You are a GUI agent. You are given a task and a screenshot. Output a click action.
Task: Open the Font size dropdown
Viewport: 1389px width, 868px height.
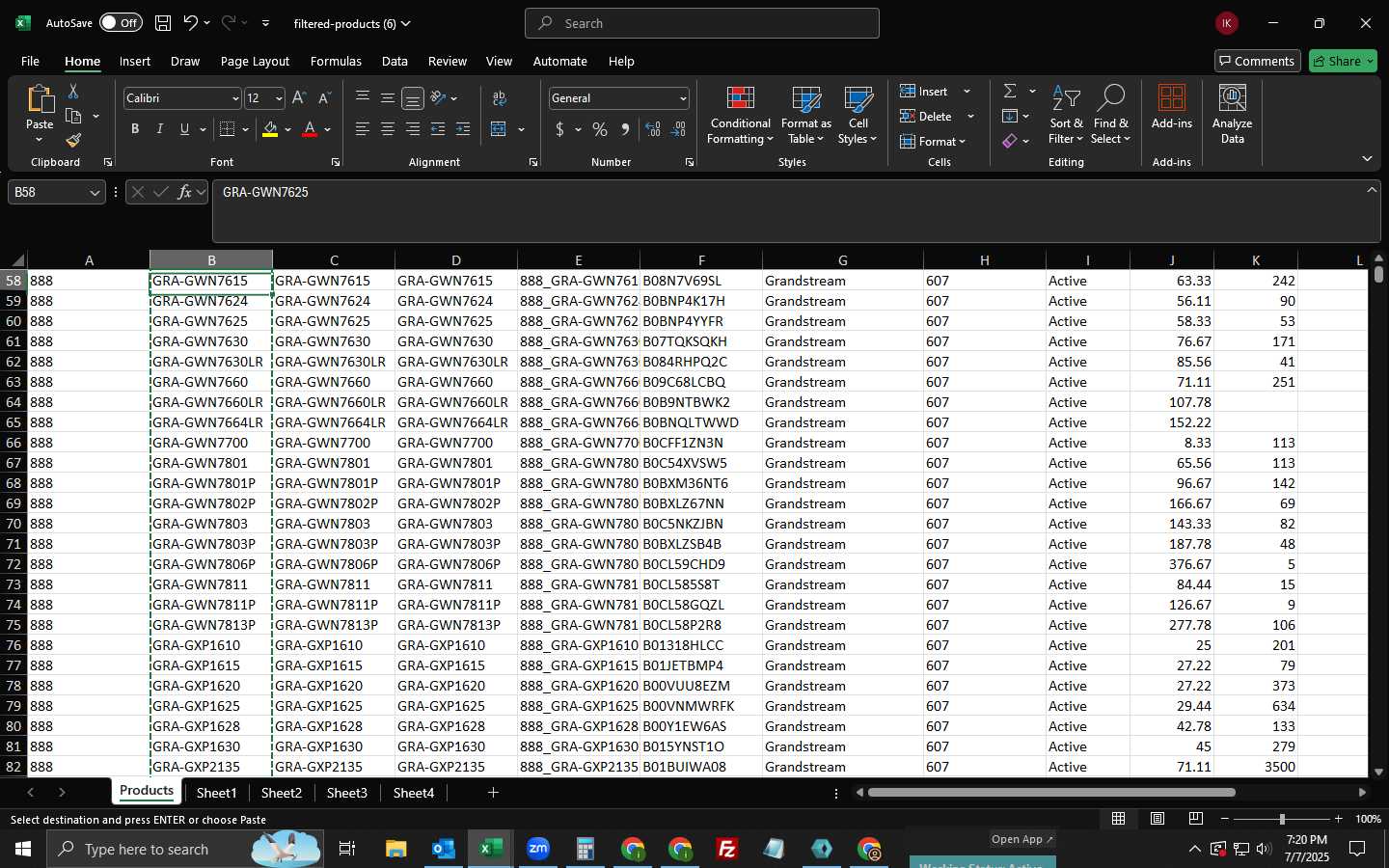279,98
